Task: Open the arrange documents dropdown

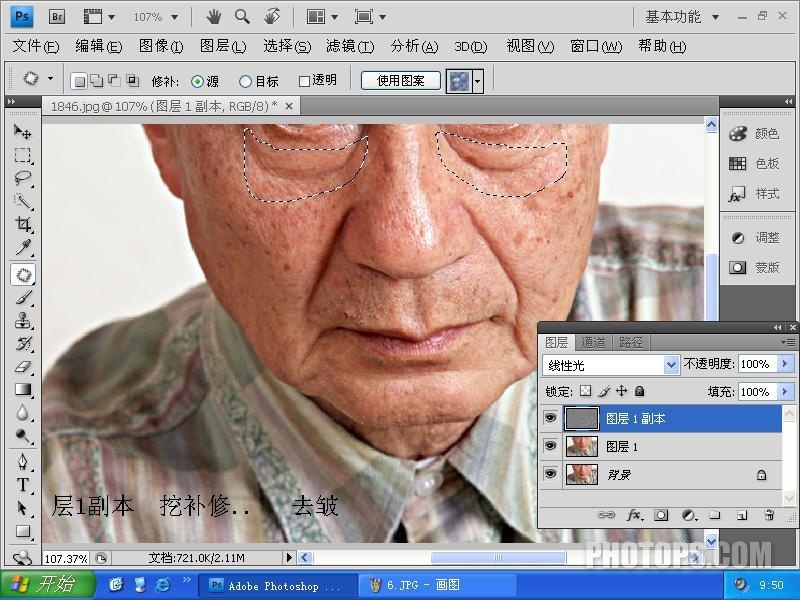Action: click(322, 17)
